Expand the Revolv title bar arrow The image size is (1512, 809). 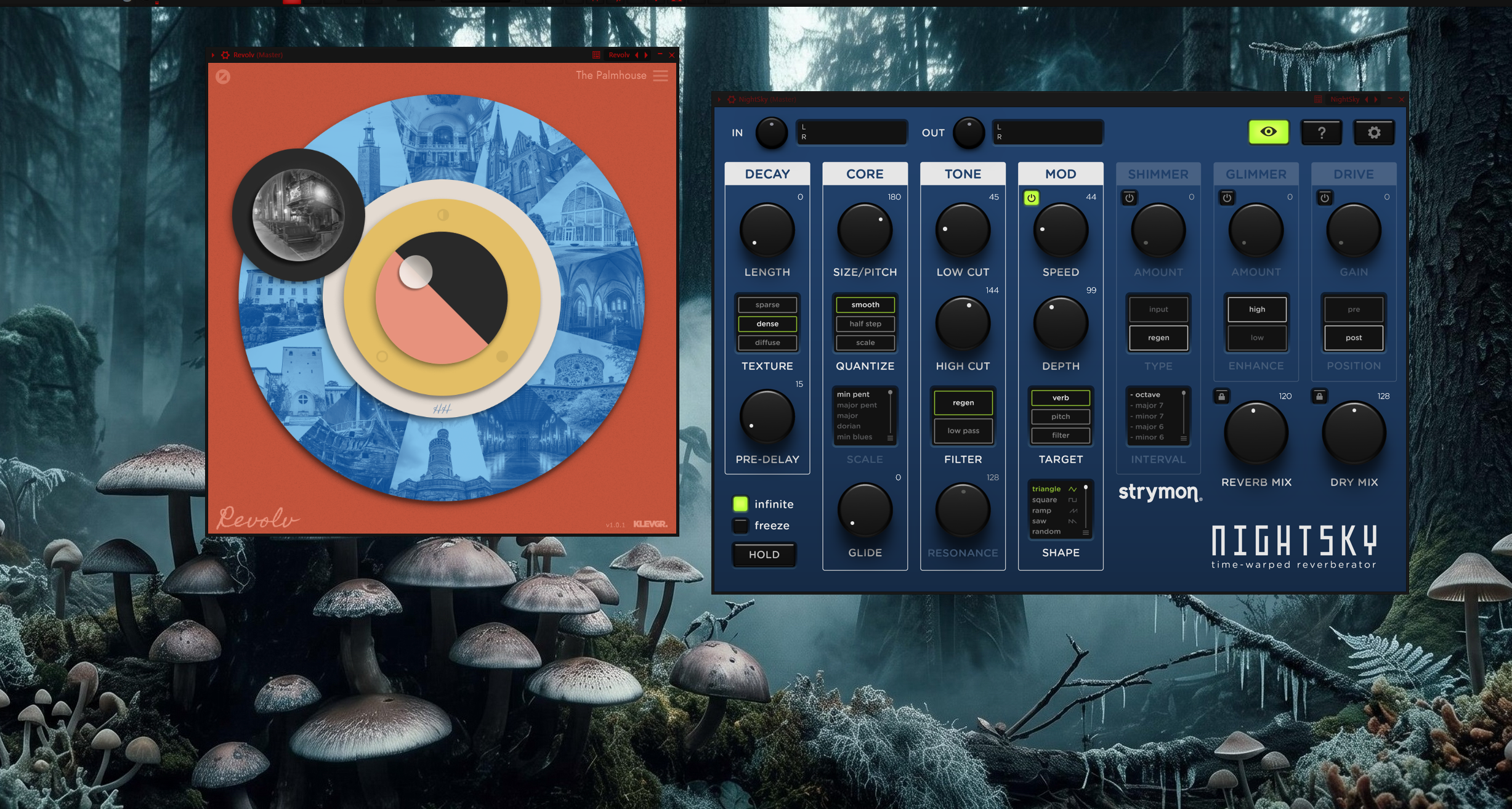(x=213, y=55)
